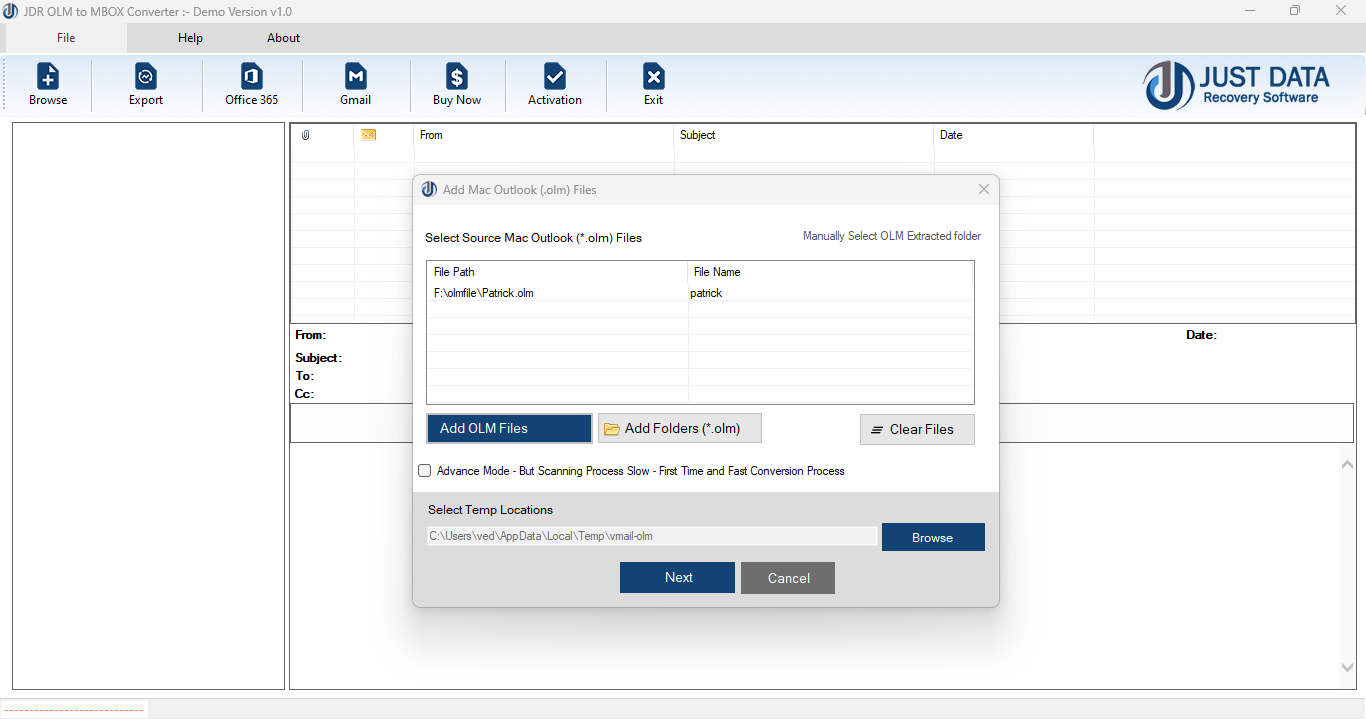Click the From column header in the mail list

click(x=544, y=135)
